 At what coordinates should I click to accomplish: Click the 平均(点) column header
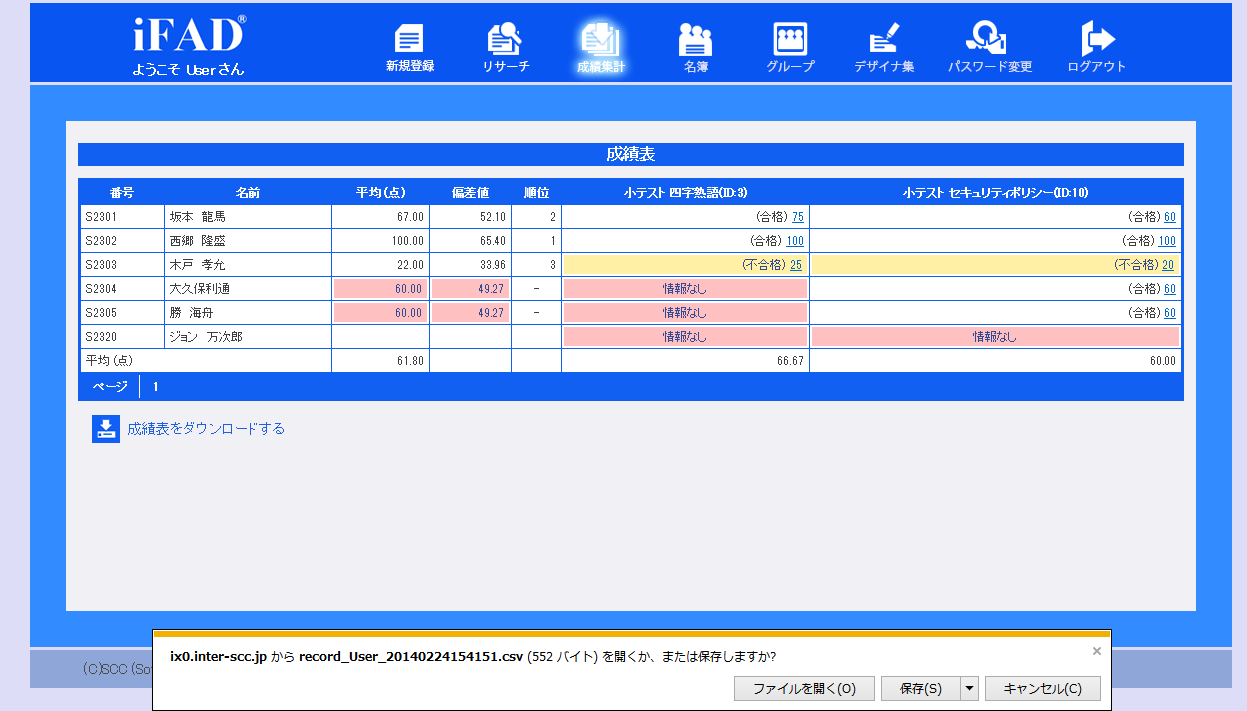tap(380, 193)
